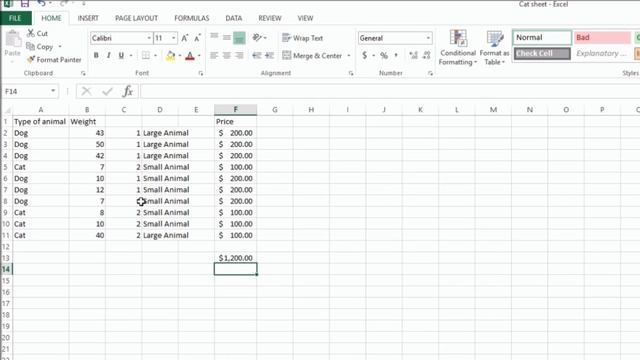
Task: Open the font size 11 dropdown
Action: click(x=173, y=38)
